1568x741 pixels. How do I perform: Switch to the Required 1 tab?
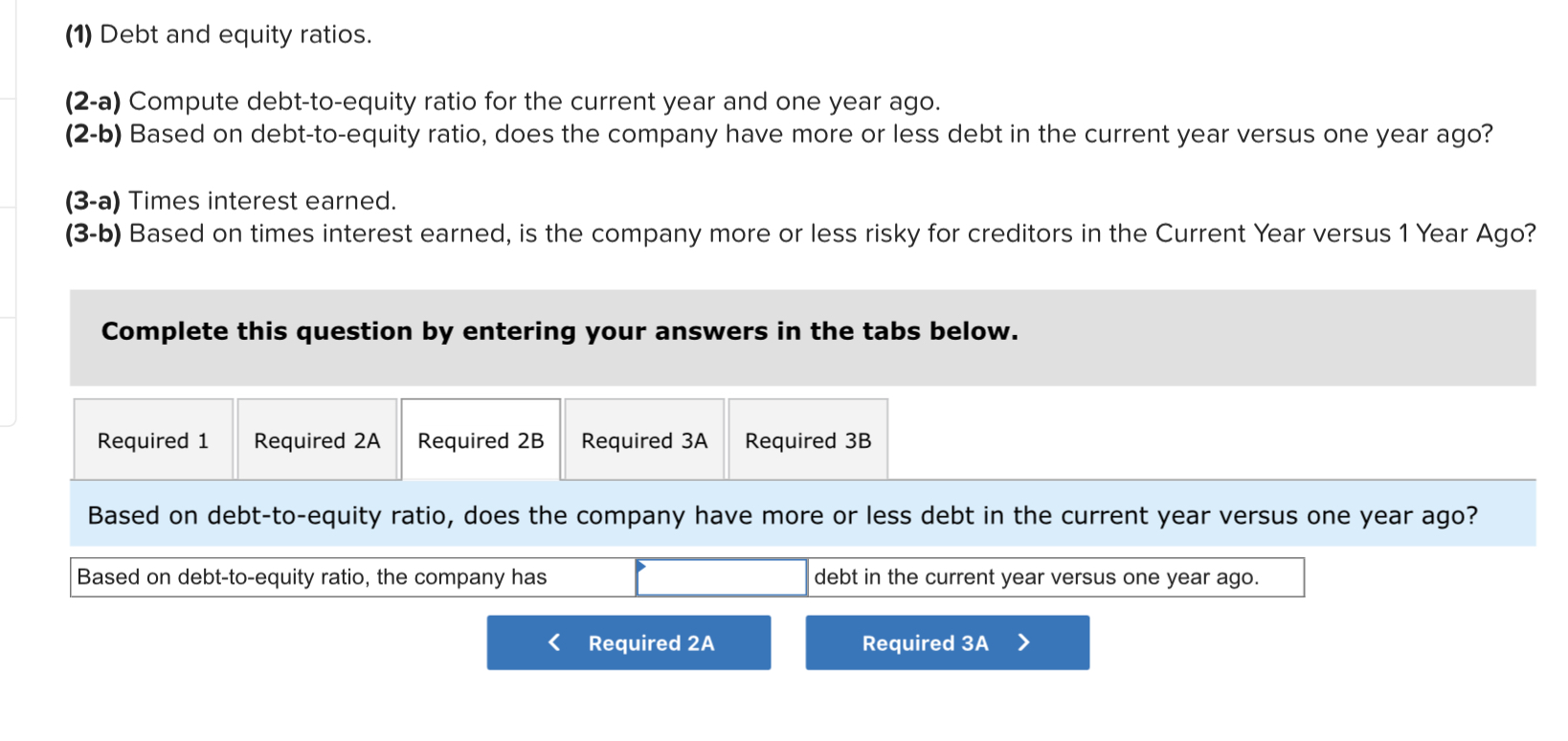pyautogui.click(x=151, y=440)
